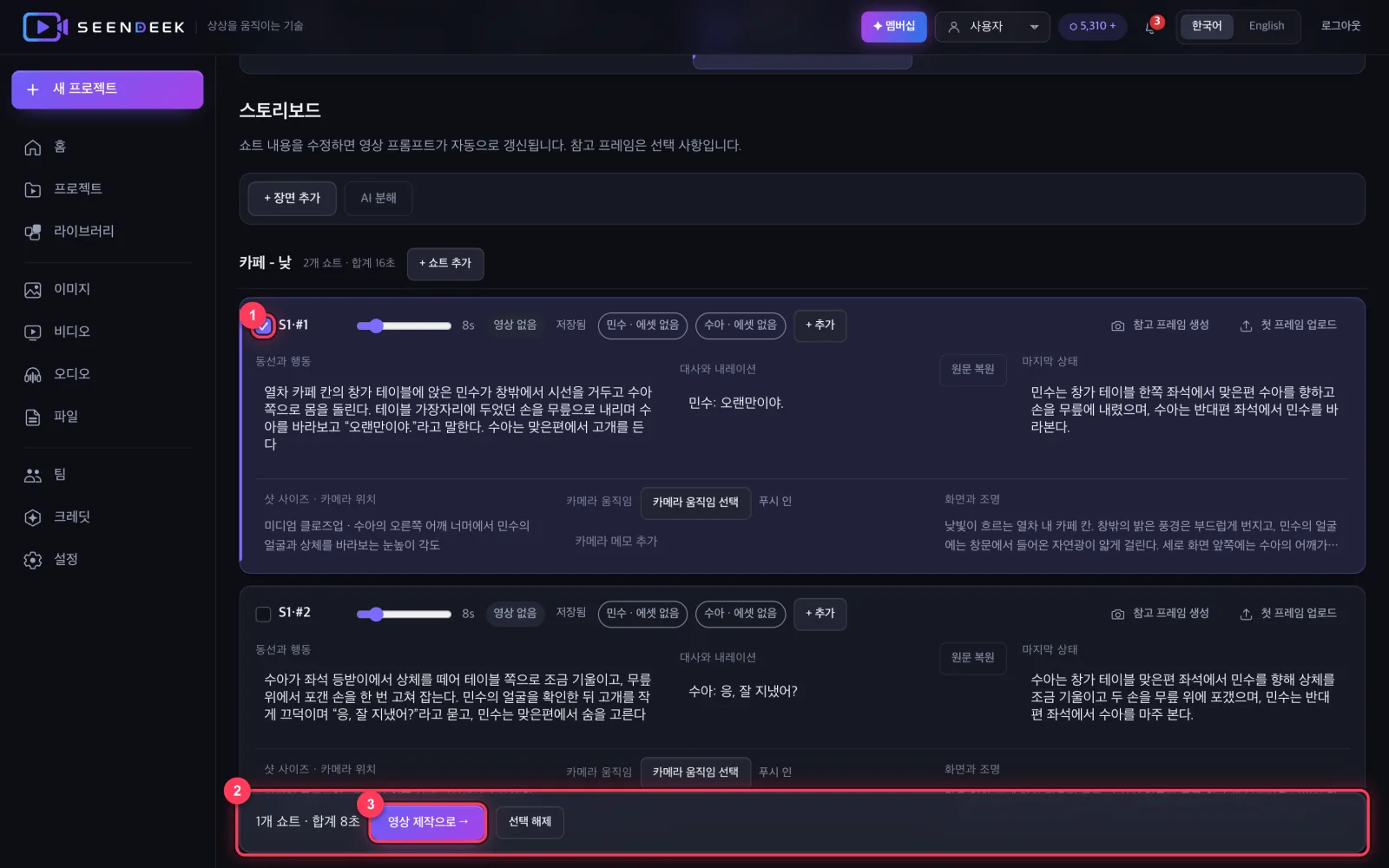Select Minsu asset chip in S1·#1
Screen dimensions: 1389x868
tap(642, 325)
